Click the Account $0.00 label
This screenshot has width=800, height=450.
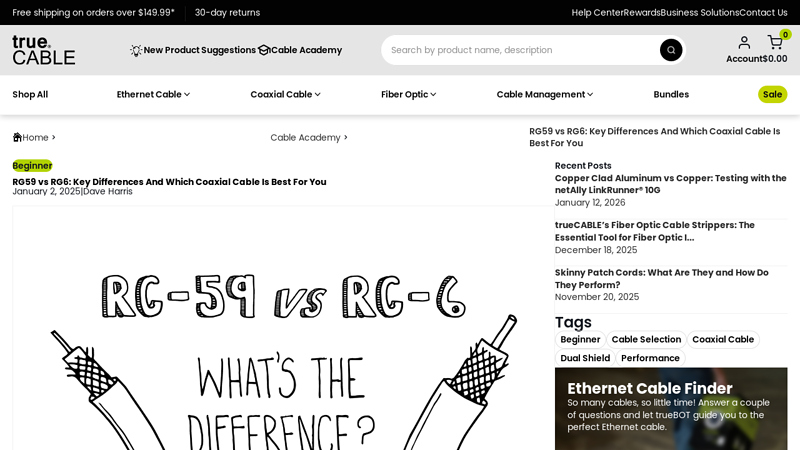757,59
